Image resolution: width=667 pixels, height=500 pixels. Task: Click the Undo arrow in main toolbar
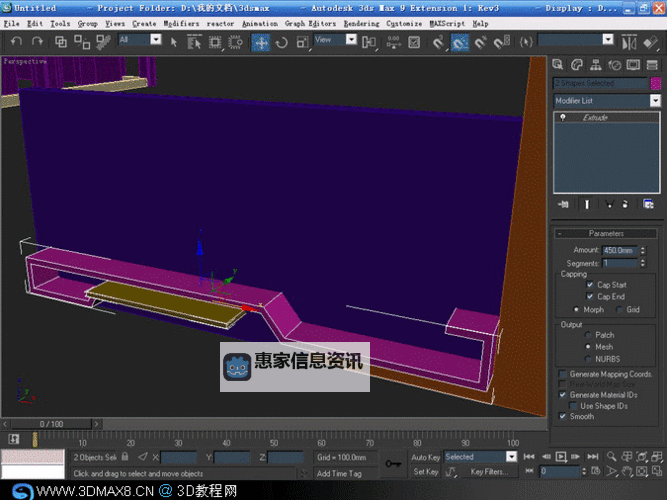coord(17,42)
